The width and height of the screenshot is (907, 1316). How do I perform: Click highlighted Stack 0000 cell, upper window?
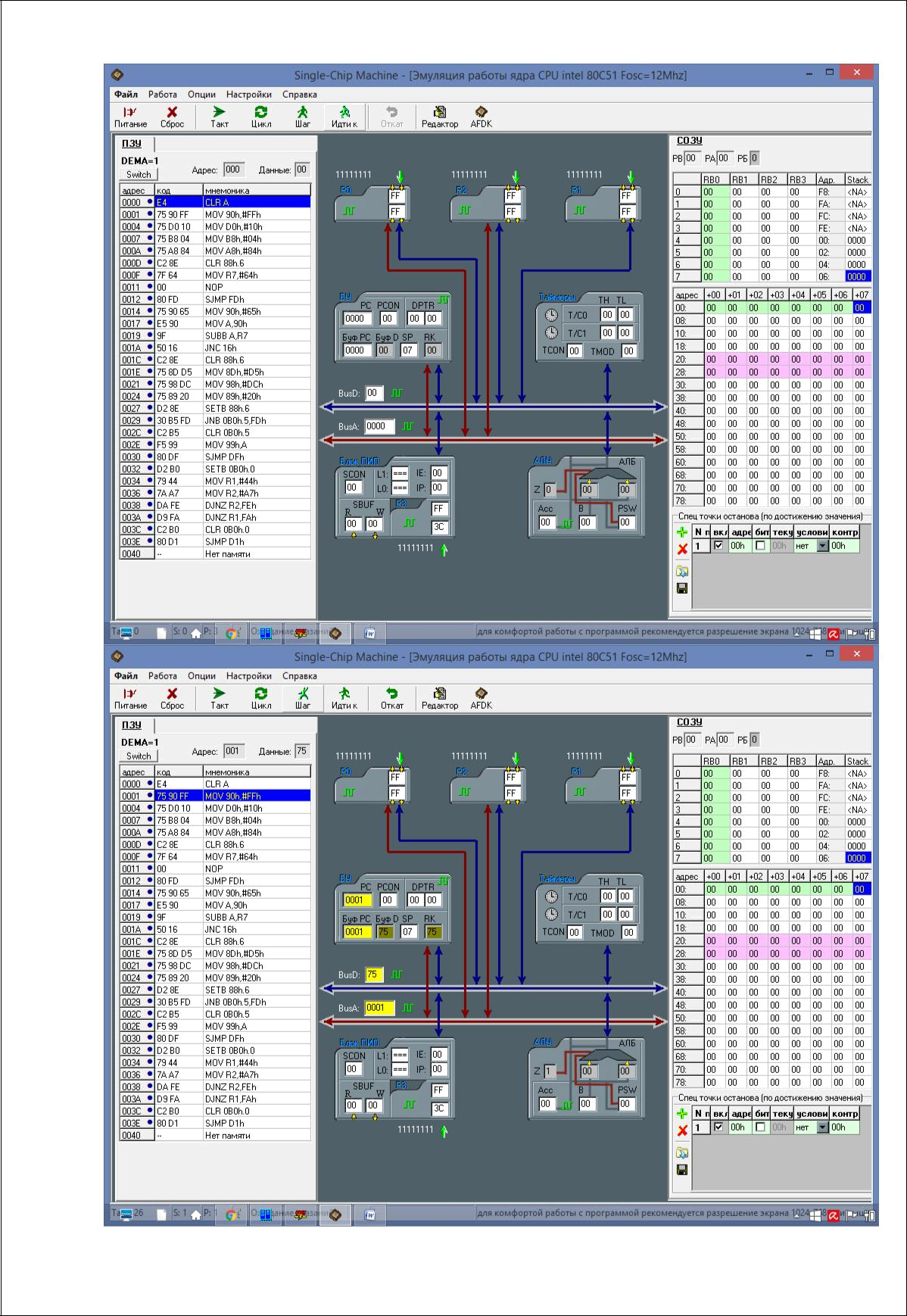[858, 276]
